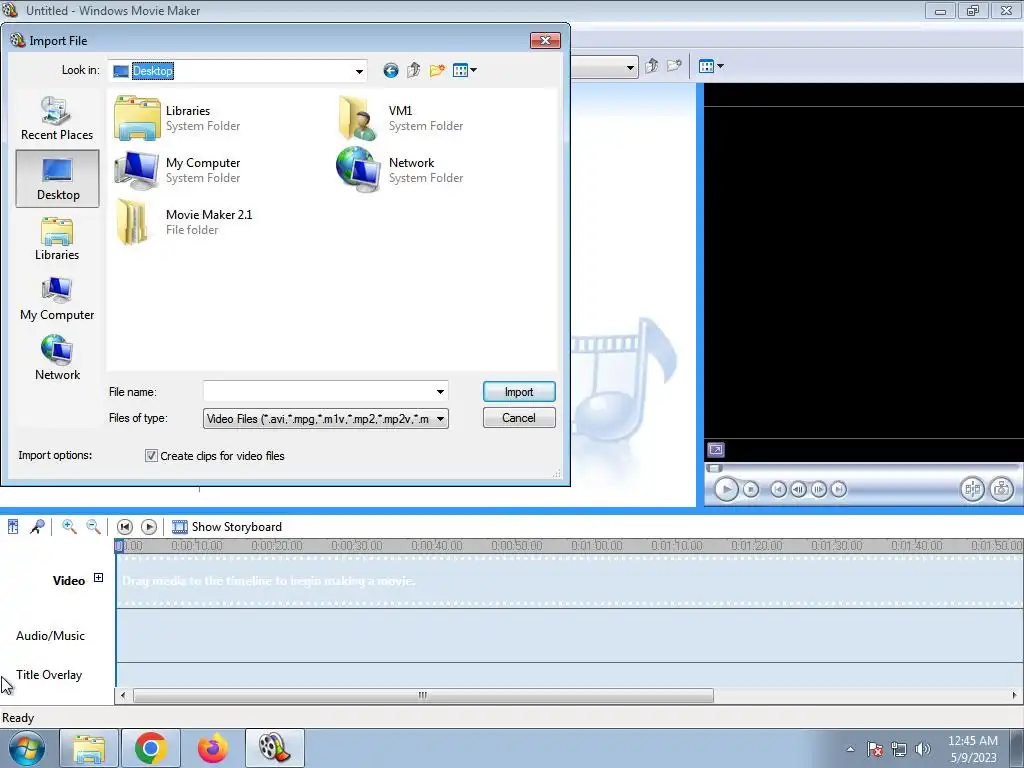
Task: Open Movie Maker collections dropdown
Action: 630,67
